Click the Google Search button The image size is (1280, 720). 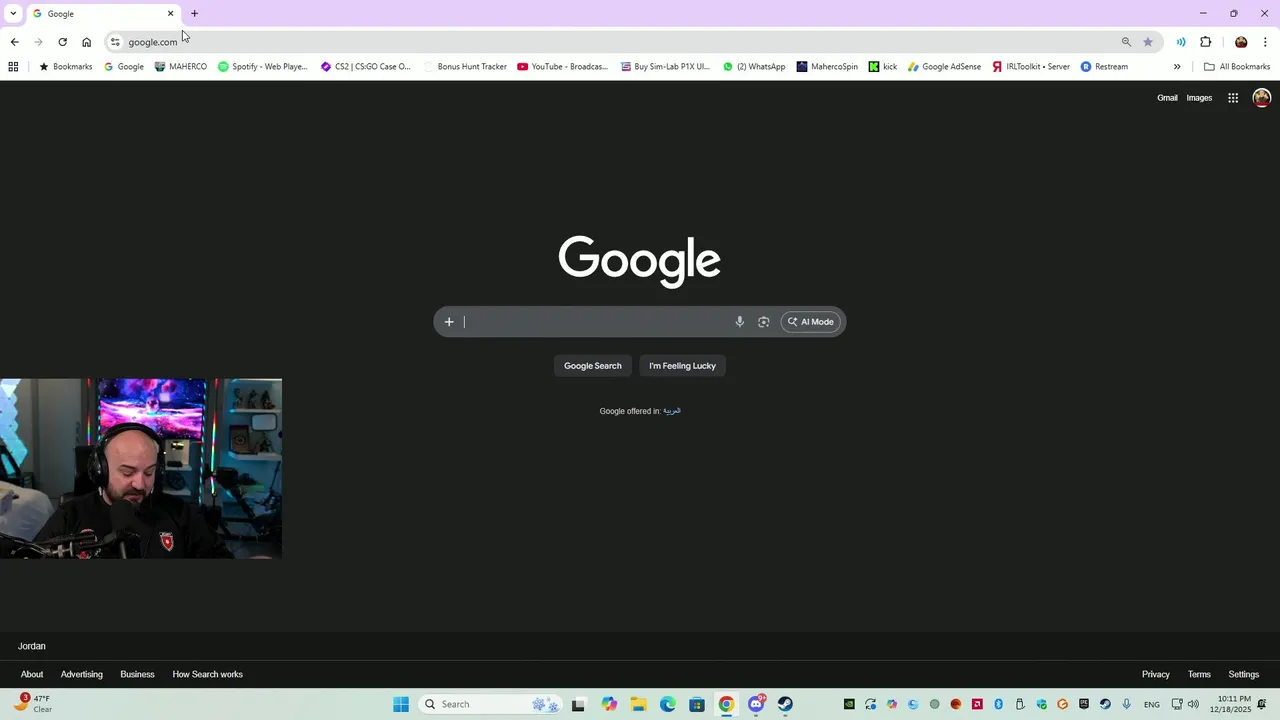click(592, 366)
